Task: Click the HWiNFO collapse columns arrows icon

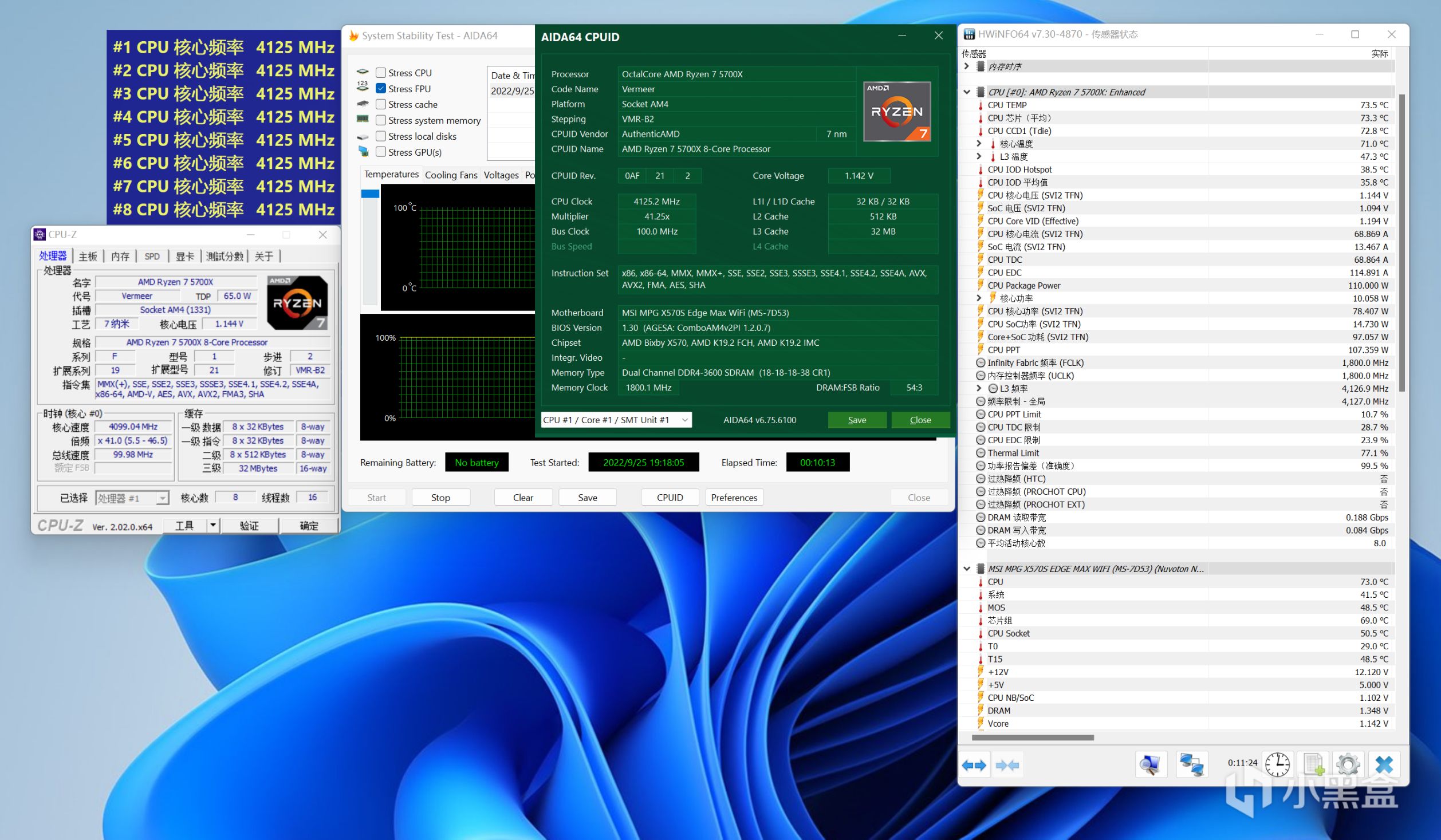Action: click(1007, 765)
